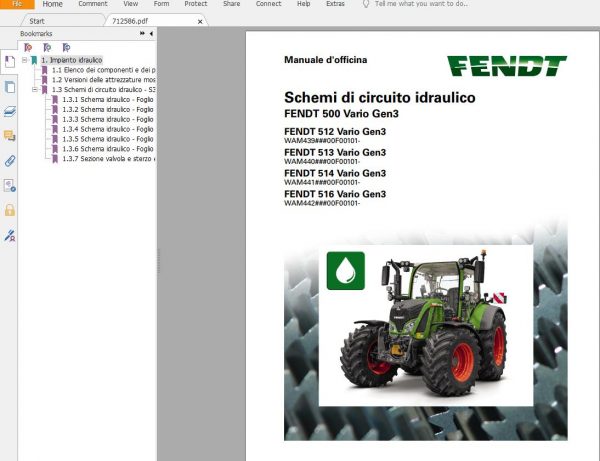Click the lightbulb icon beside Tell me

[366, 4]
